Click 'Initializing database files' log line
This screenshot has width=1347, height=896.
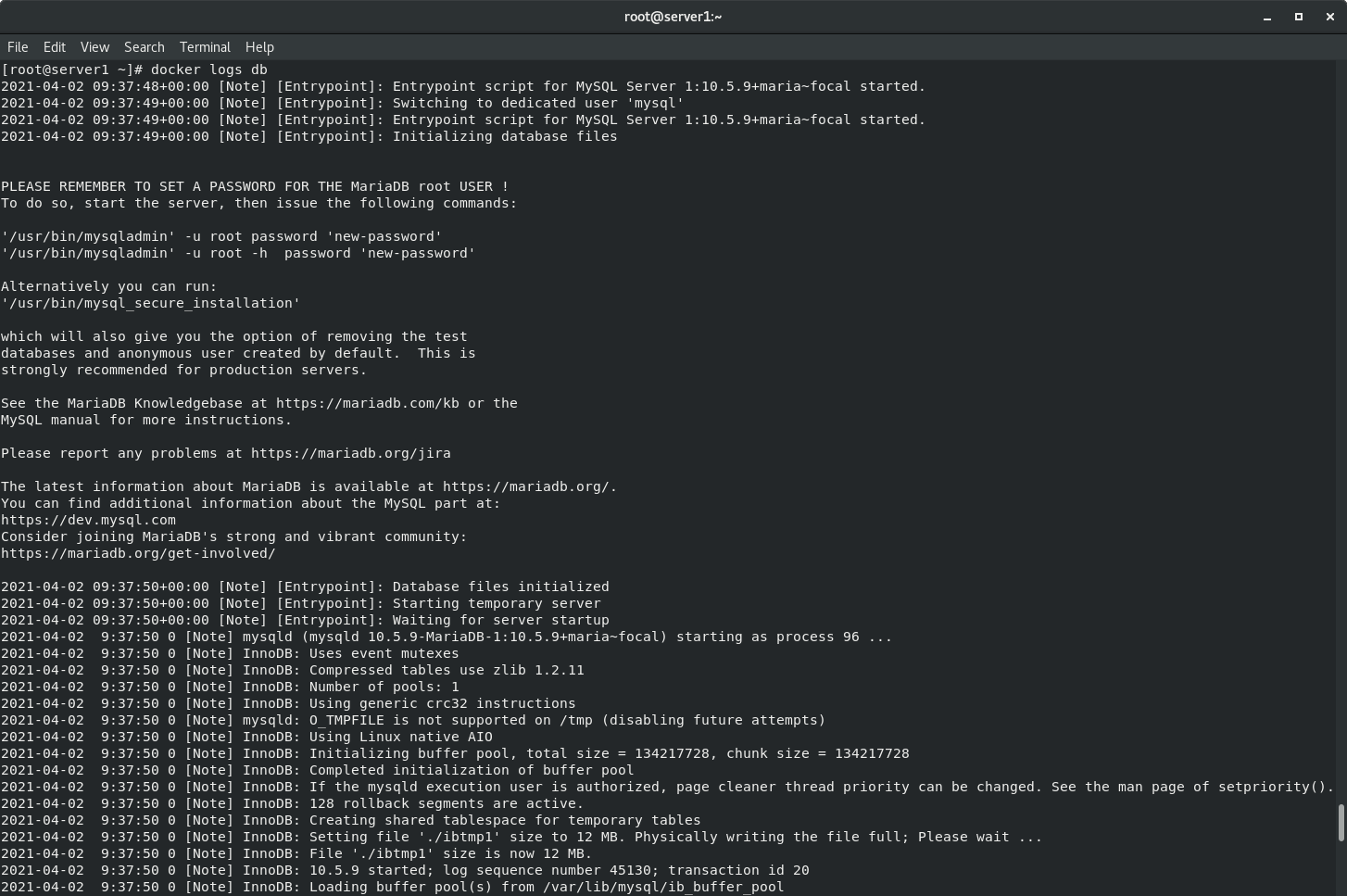click(309, 136)
